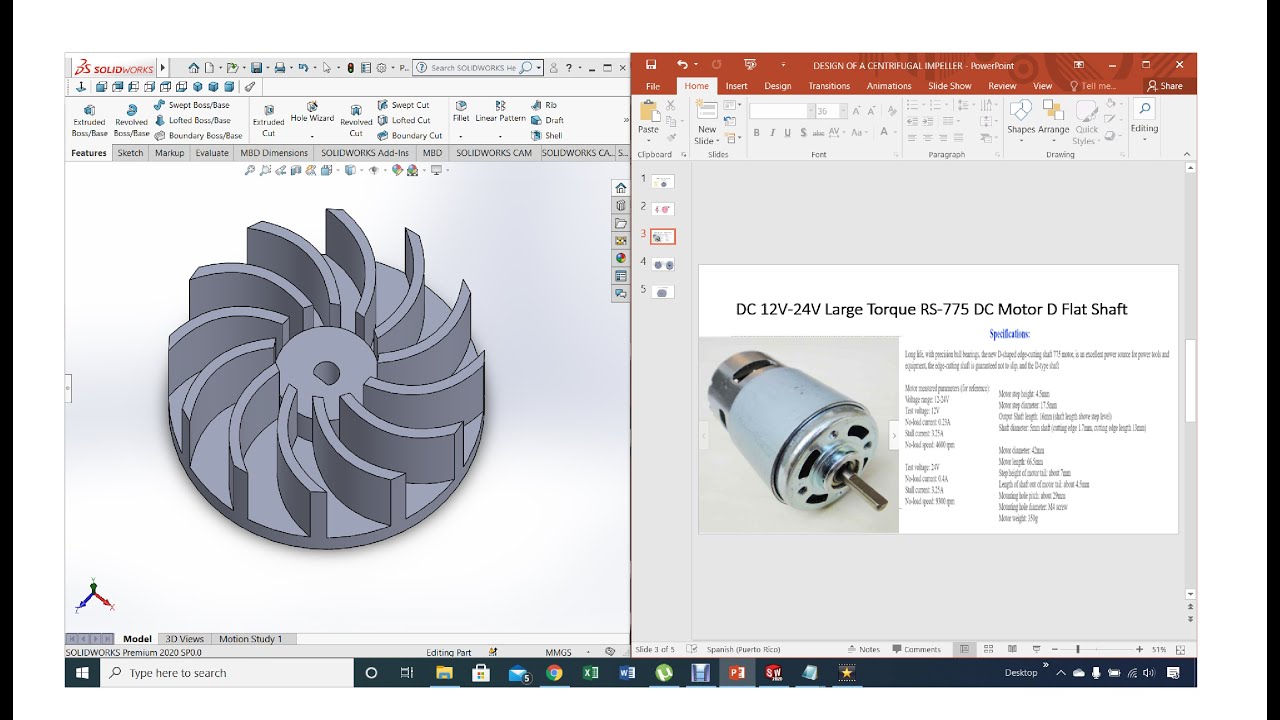The image size is (1280, 720).
Task: Toggle Underline formatting in PowerPoint
Action: pyautogui.click(x=788, y=132)
